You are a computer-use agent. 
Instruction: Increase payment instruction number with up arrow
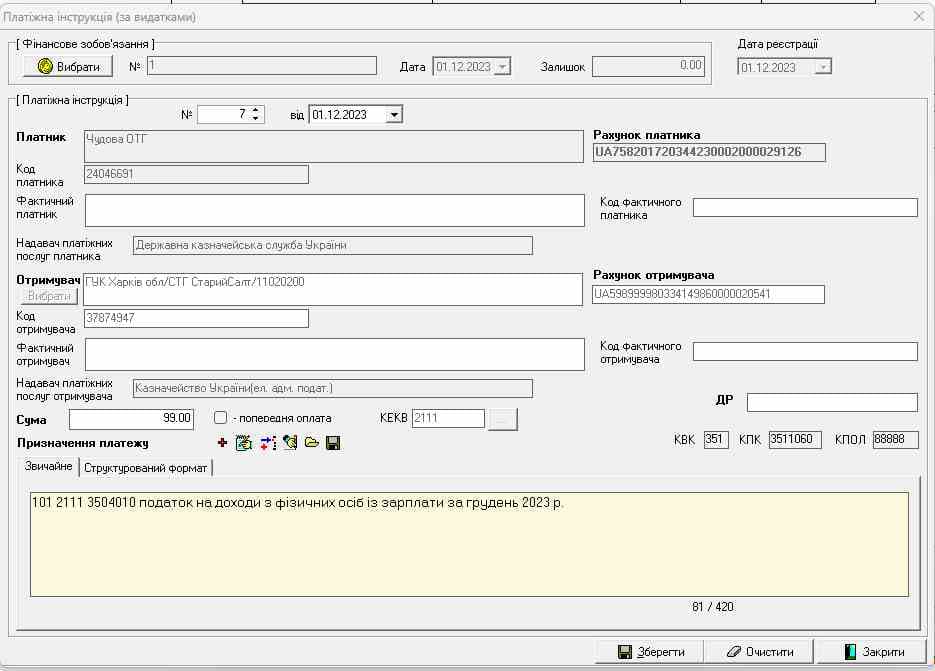pyautogui.click(x=255, y=110)
